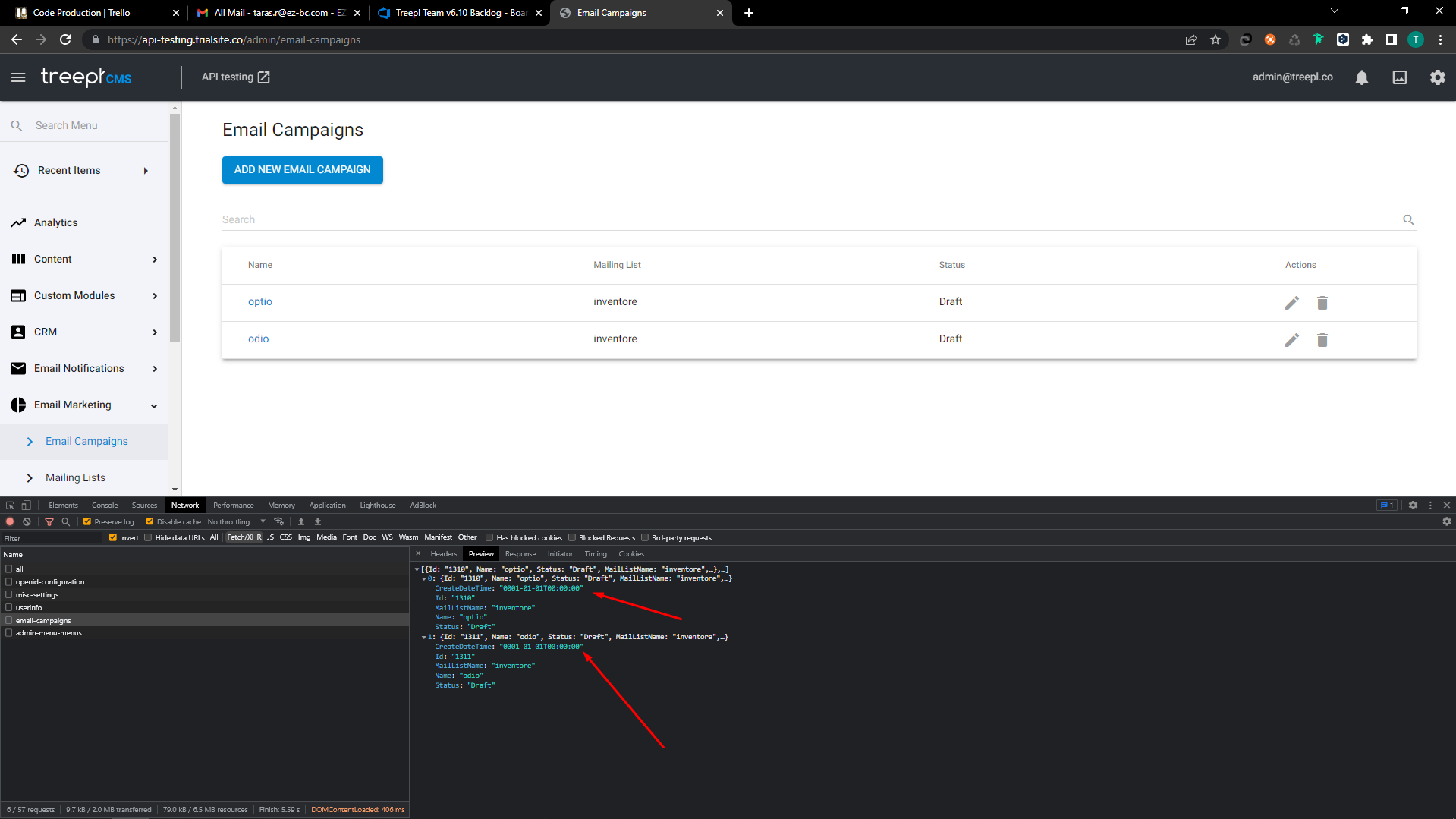Reload the page via browser refresh
The width and height of the screenshot is (1456, 819).
(x=65, y=40)
